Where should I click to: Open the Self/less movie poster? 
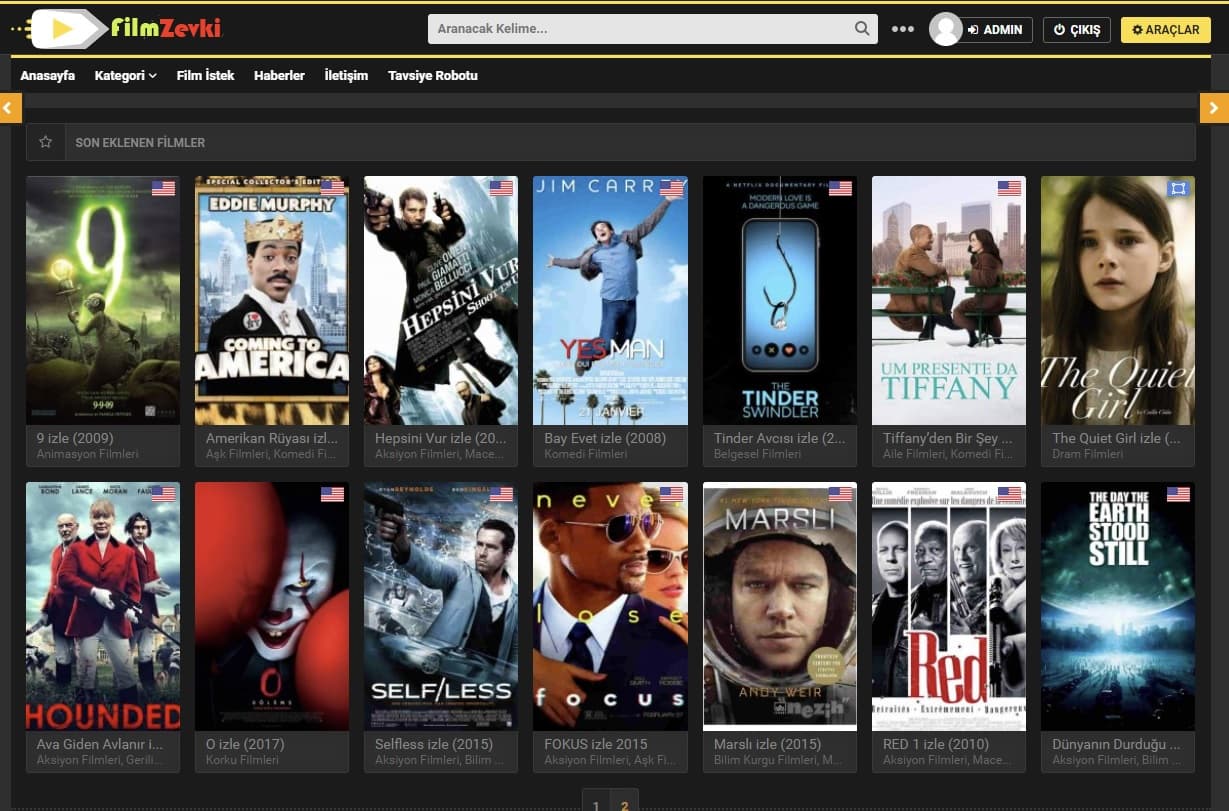441,606
